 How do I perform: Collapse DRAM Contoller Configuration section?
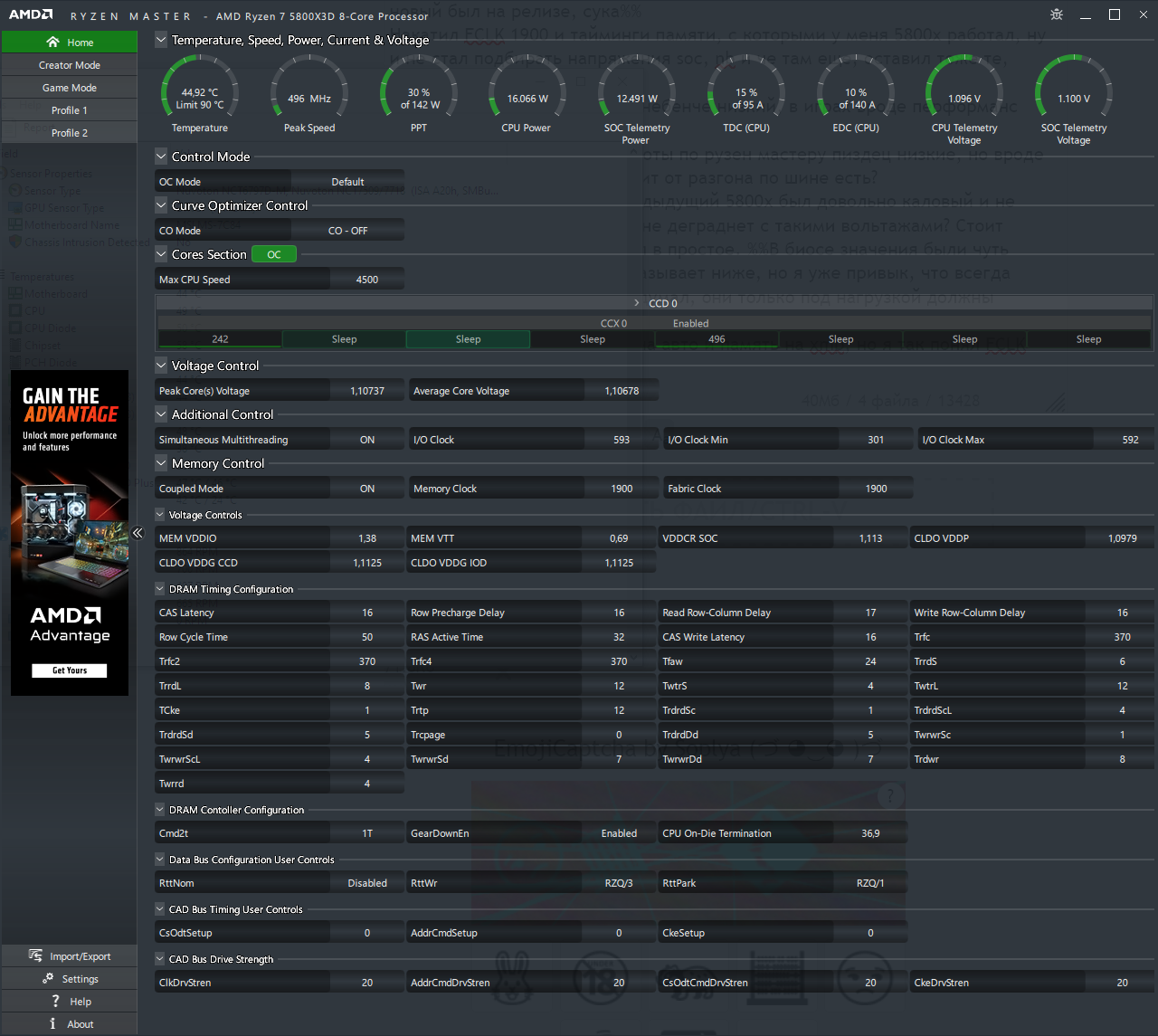160,809
